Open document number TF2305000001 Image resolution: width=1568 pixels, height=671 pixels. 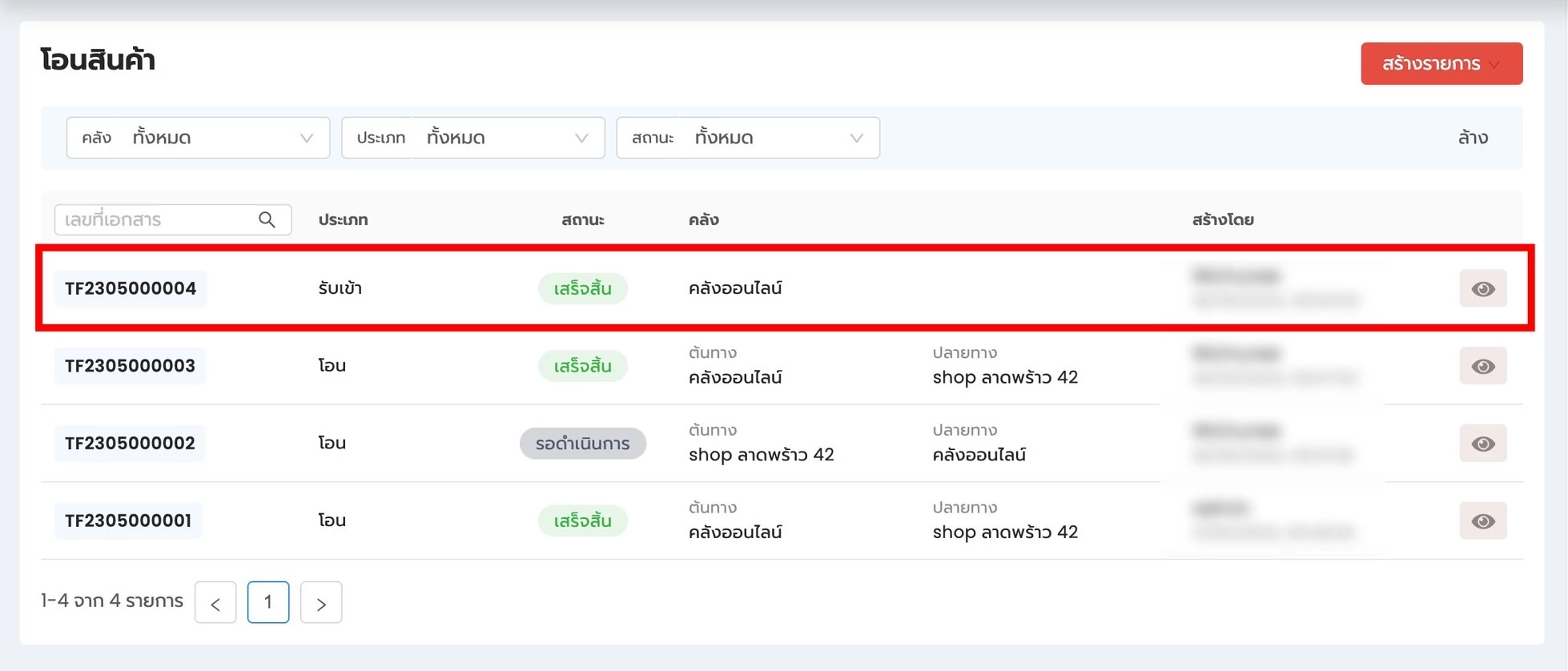[128, 520]
